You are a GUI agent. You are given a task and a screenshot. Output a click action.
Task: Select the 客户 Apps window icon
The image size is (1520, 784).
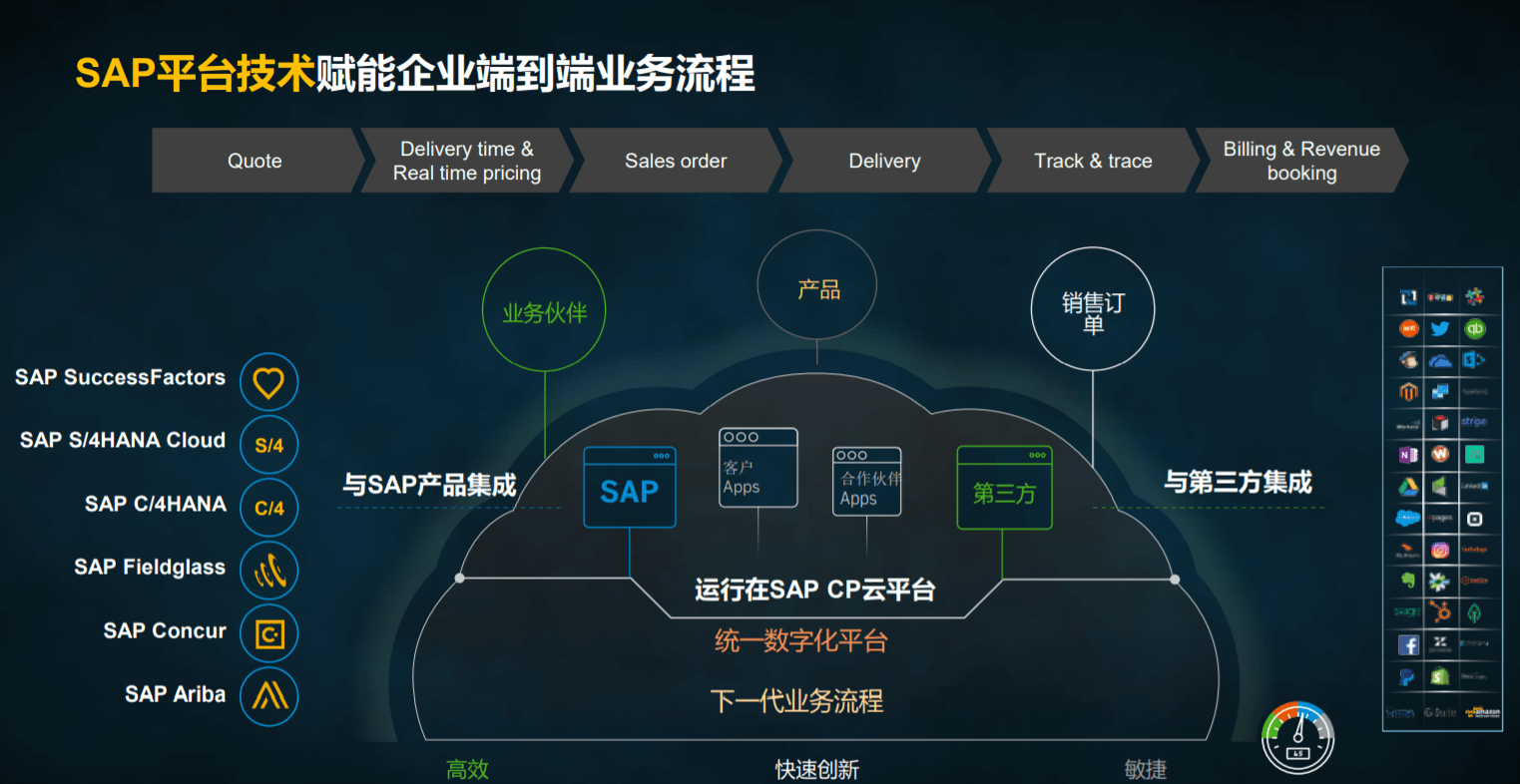click(x=759, y=468)
